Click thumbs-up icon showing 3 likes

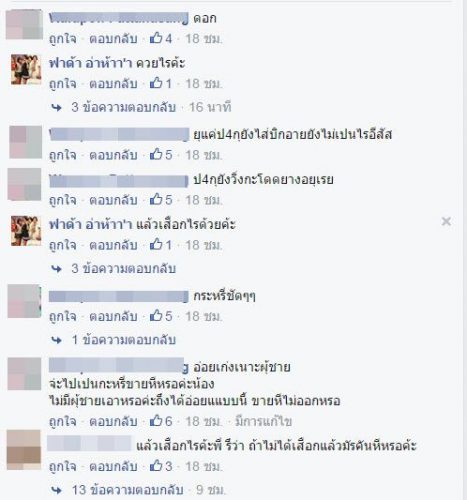pos(156,466)
